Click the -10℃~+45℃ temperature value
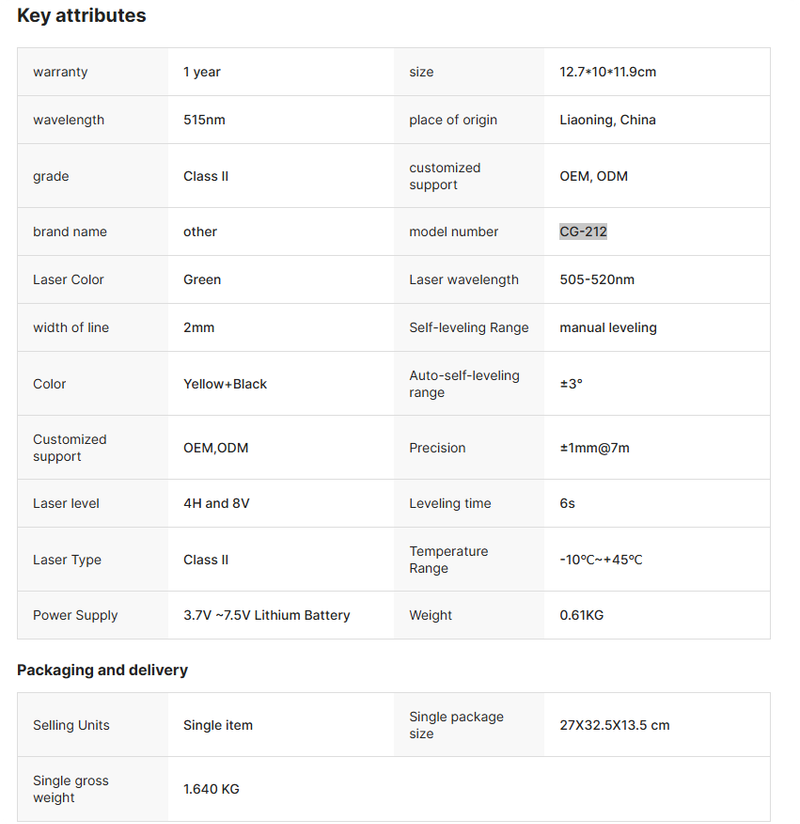This screenshot has width=800, height=824. pyautogui.click(x=600, y=560)
